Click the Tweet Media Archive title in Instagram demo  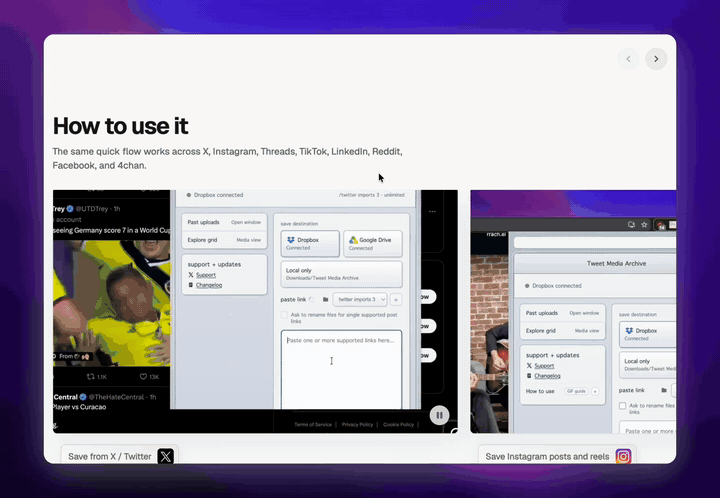click(616, 263)
